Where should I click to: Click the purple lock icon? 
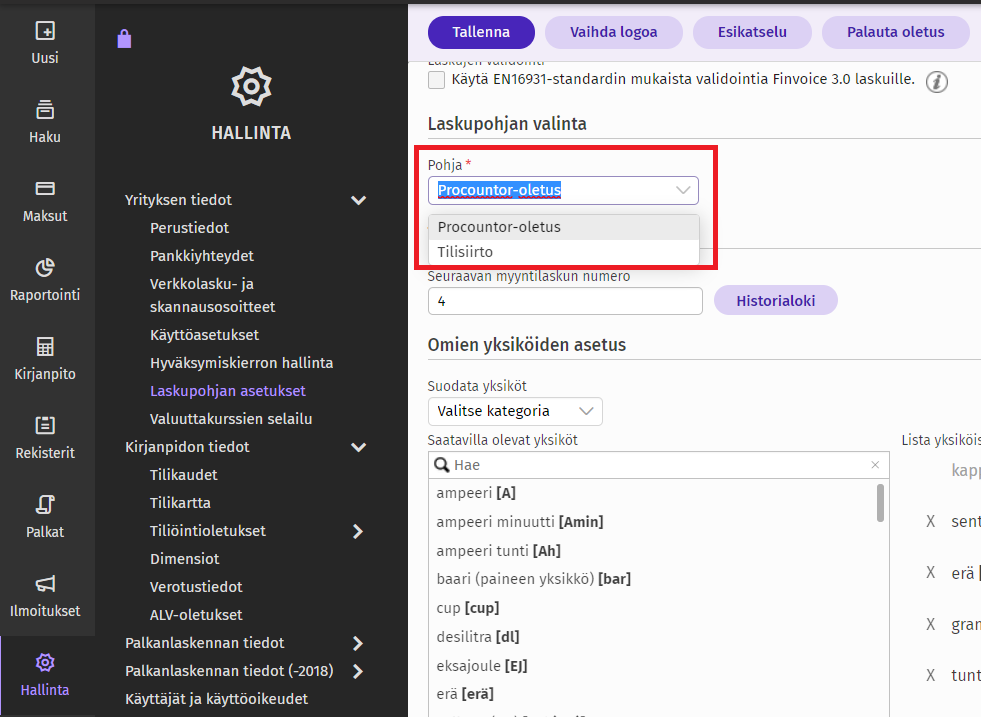point(125,39)
